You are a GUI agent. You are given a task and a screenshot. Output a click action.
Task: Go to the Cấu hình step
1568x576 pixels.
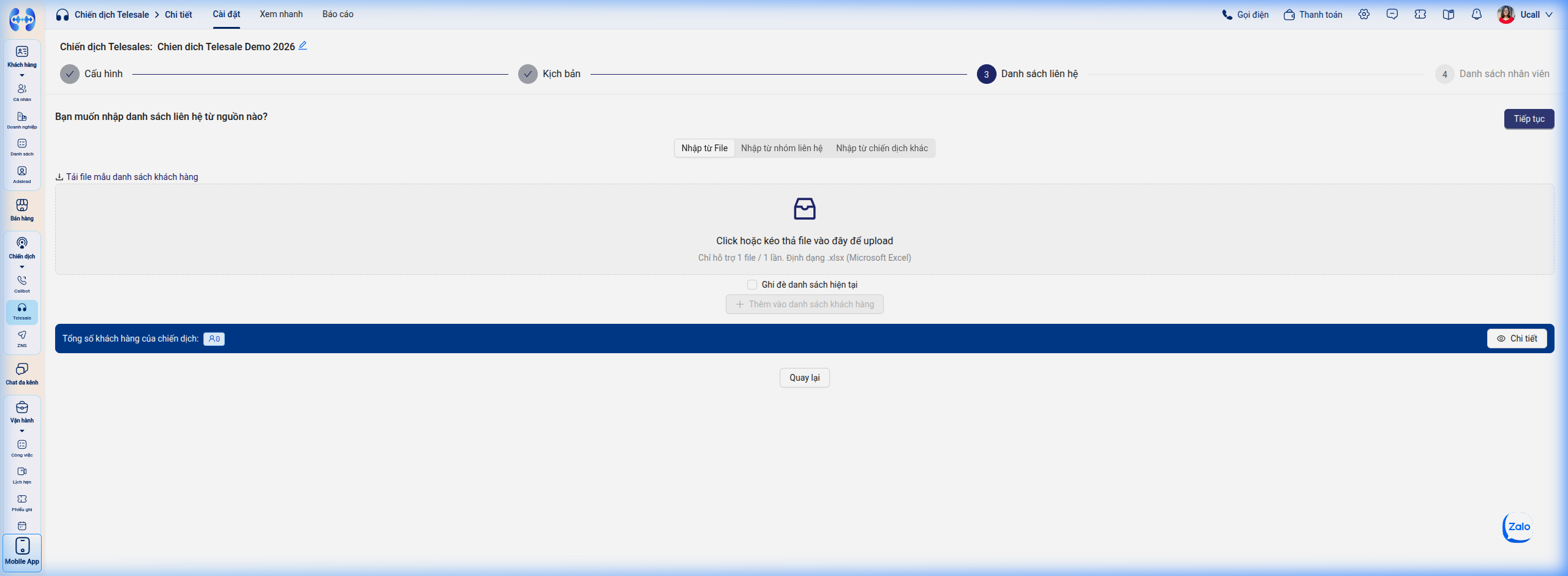(91, 74)
